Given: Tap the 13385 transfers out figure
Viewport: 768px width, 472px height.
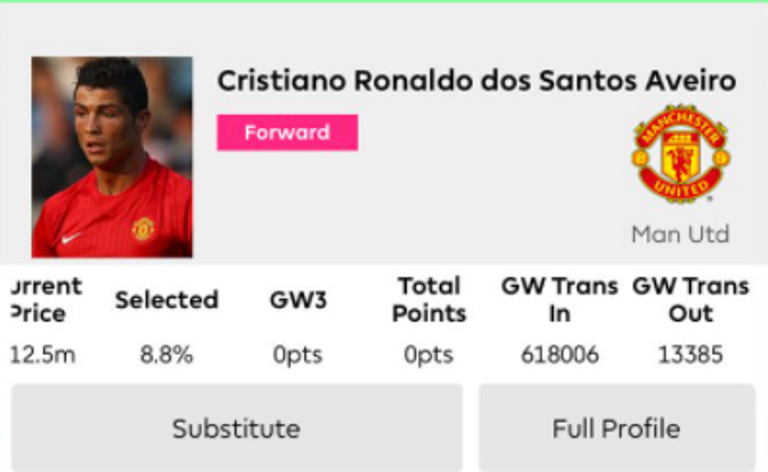Looking at the screenshot, I should point(690,355).
